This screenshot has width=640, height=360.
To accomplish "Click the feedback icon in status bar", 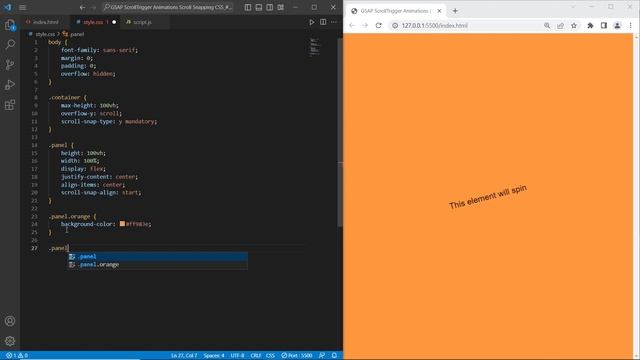I will (x=322, y=356).
